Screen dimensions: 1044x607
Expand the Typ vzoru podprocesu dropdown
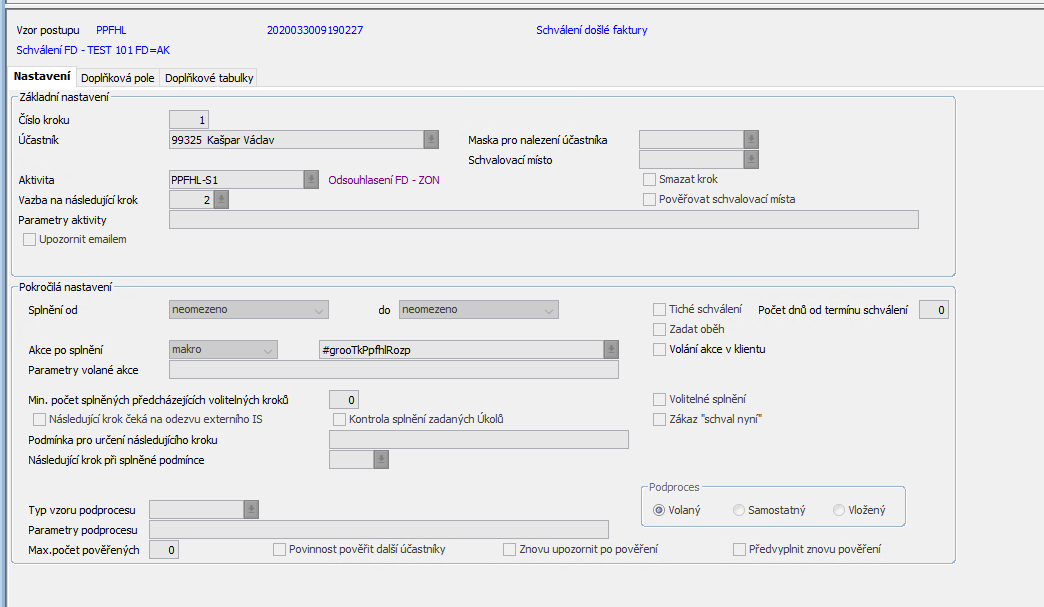coord(251,510)
